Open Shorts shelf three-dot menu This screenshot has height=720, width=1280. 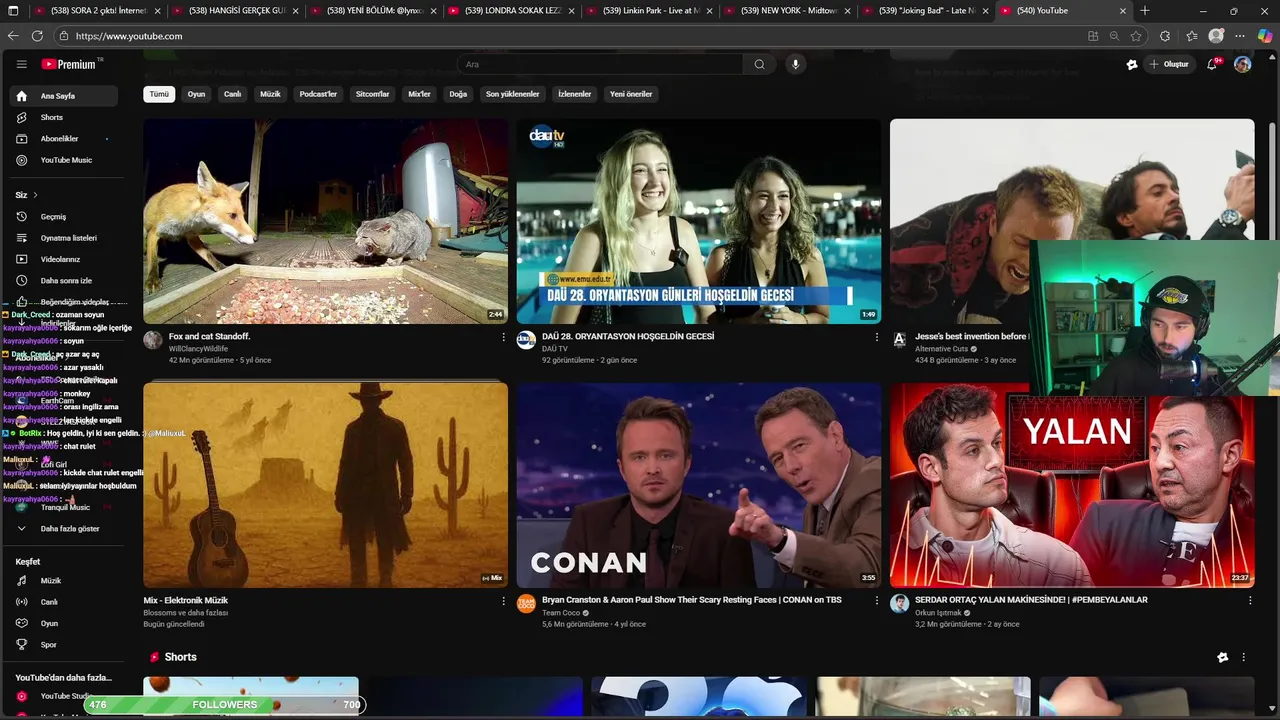1244,657
